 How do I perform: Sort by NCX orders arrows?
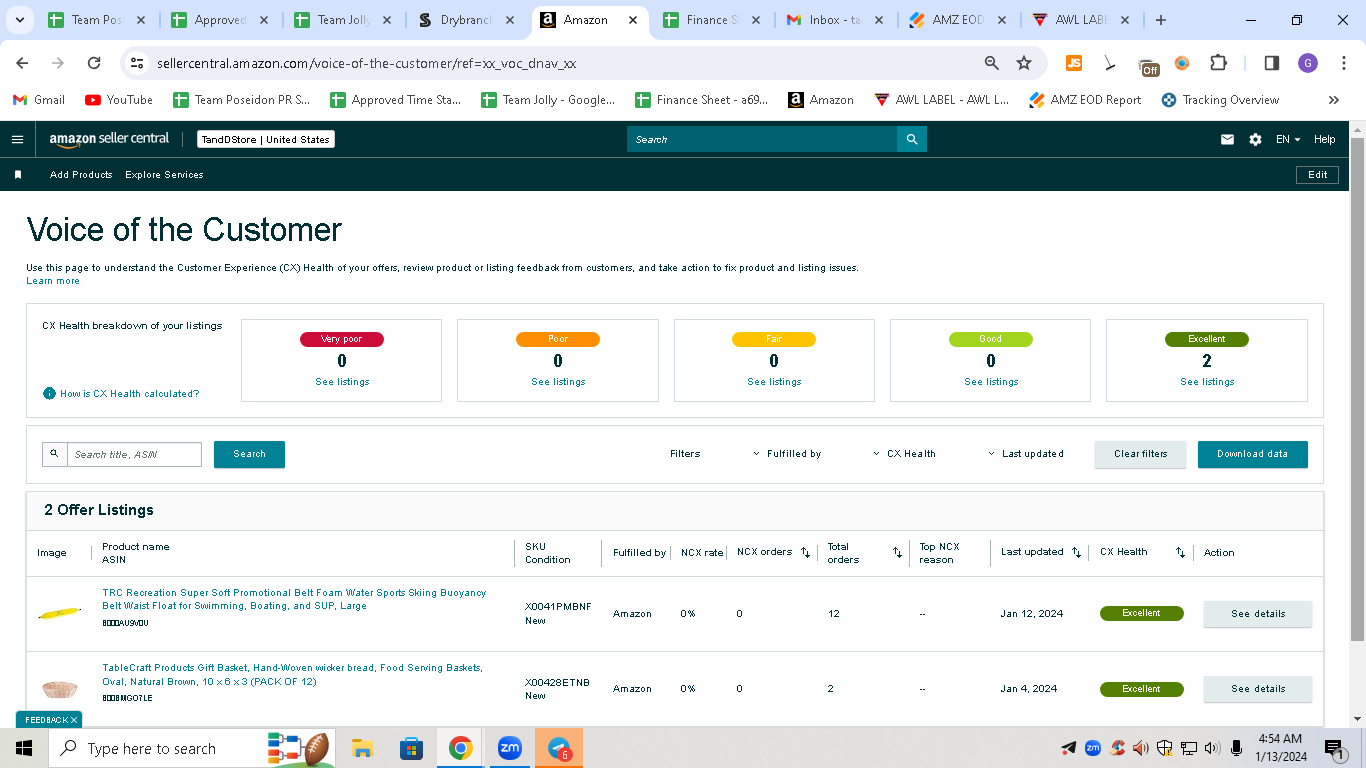point(806,552)
